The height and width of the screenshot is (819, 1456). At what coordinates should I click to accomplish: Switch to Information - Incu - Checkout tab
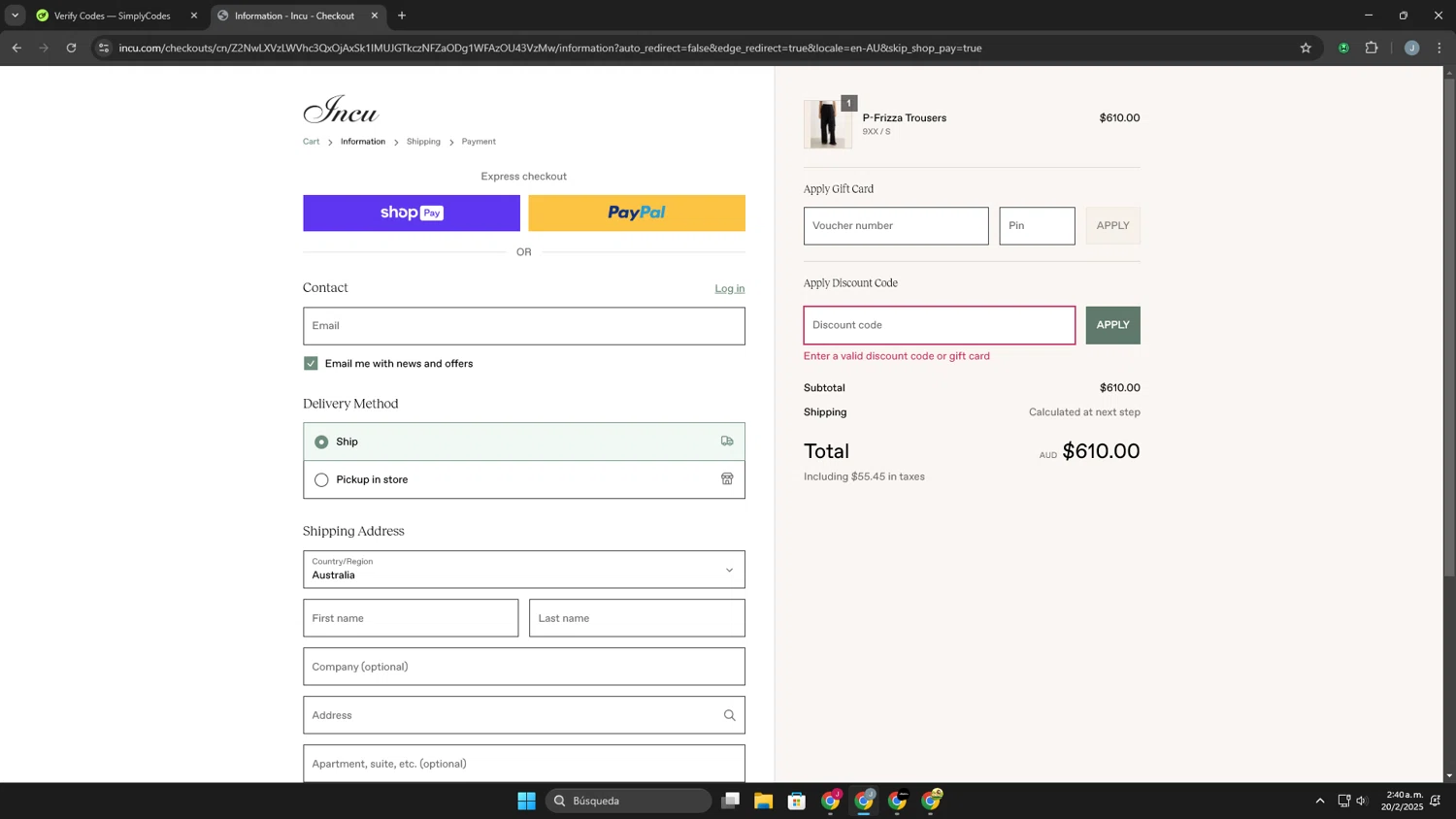[x=294, y=16]
